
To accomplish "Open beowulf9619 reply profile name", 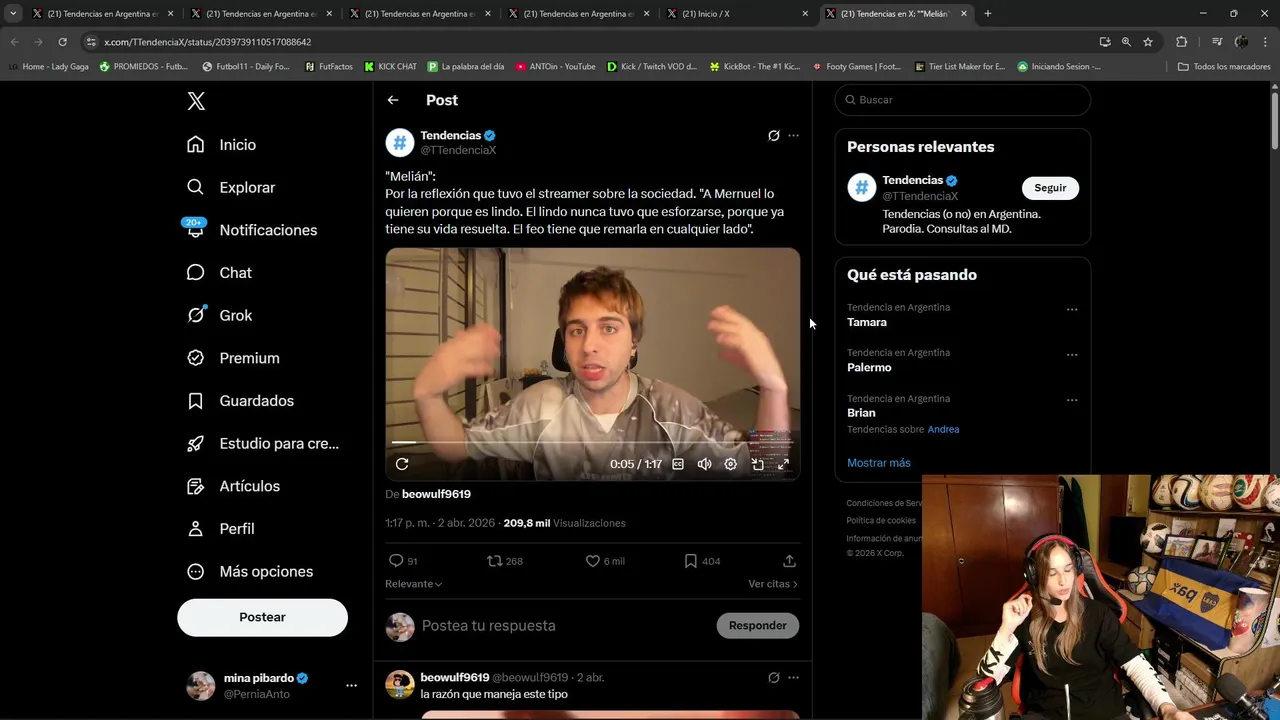I will [455, 677].
